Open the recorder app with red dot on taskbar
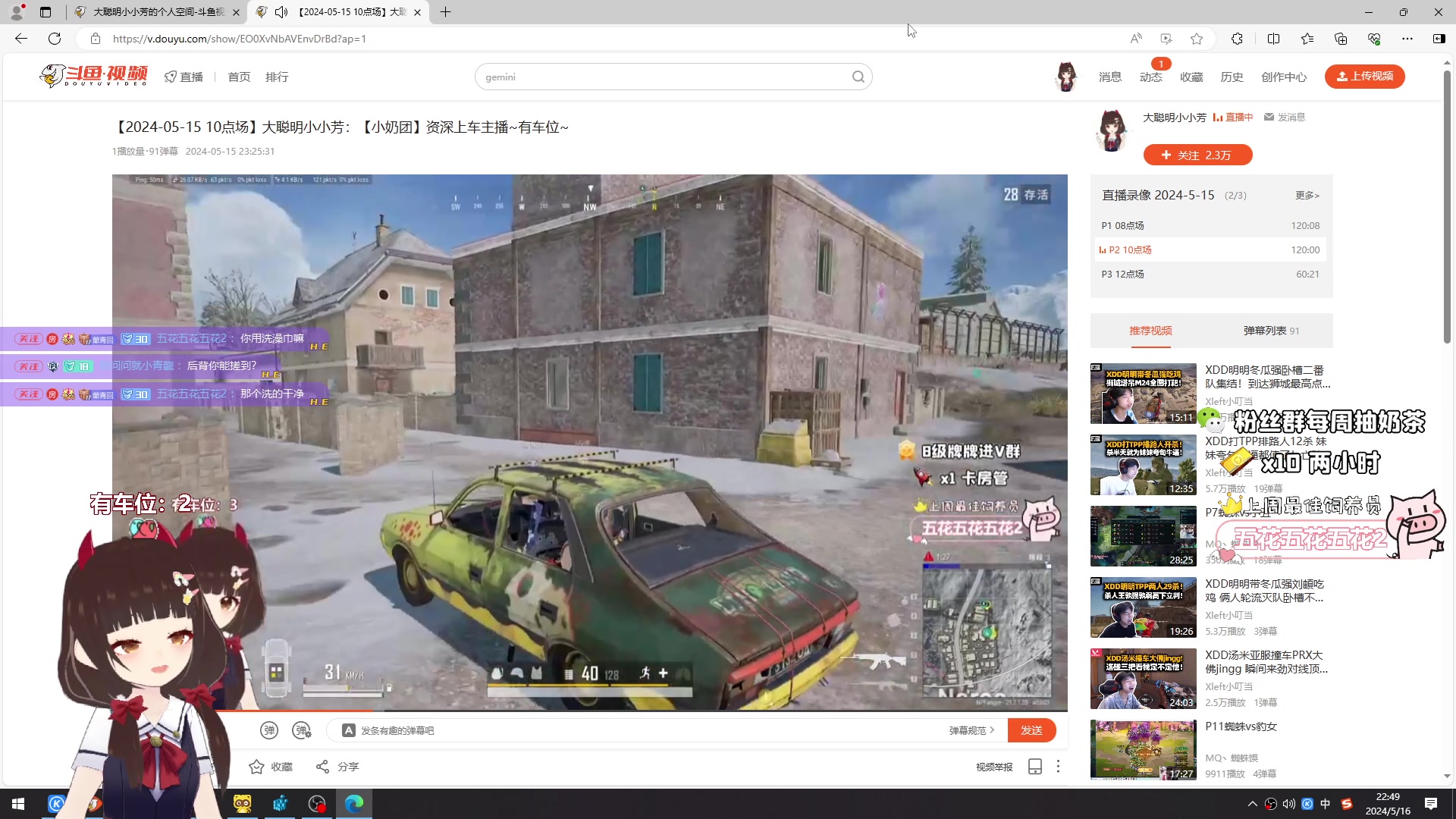The image size is (1456, 819). pos(317,804)
